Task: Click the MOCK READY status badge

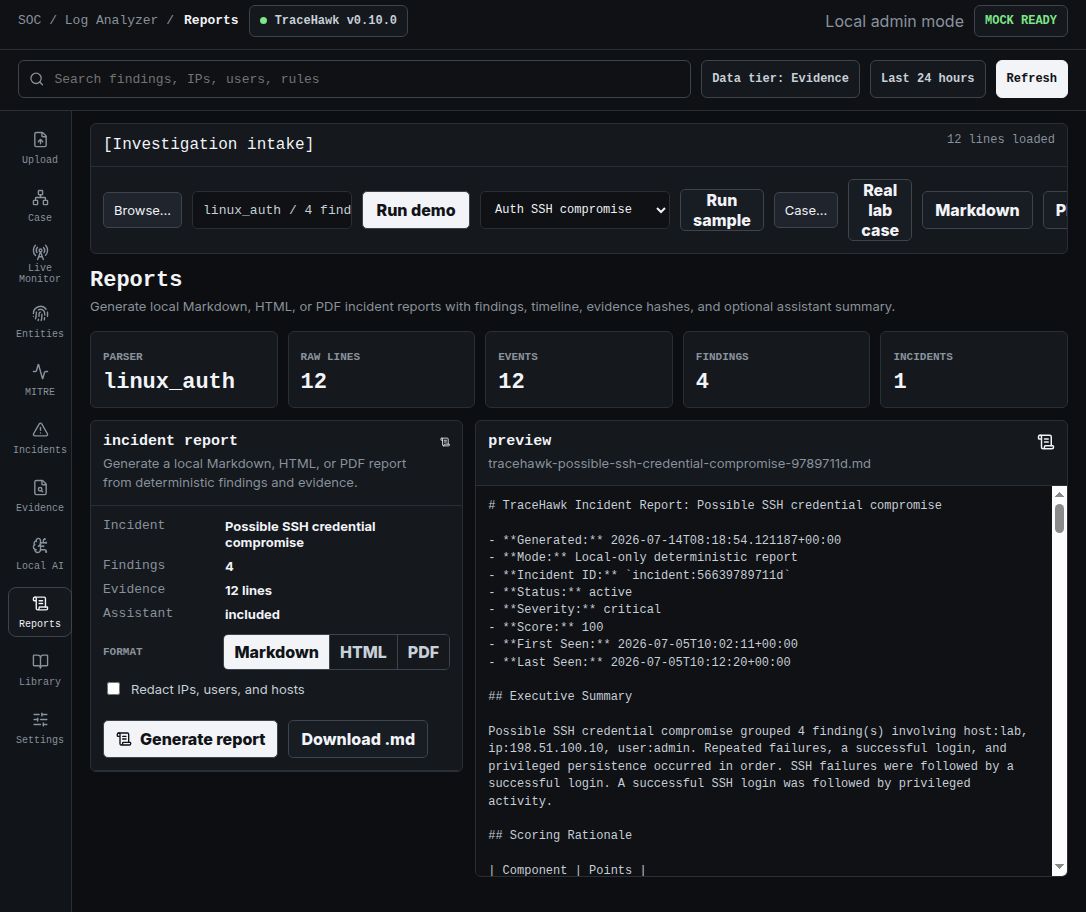Action: click(x=1021, y=20)
